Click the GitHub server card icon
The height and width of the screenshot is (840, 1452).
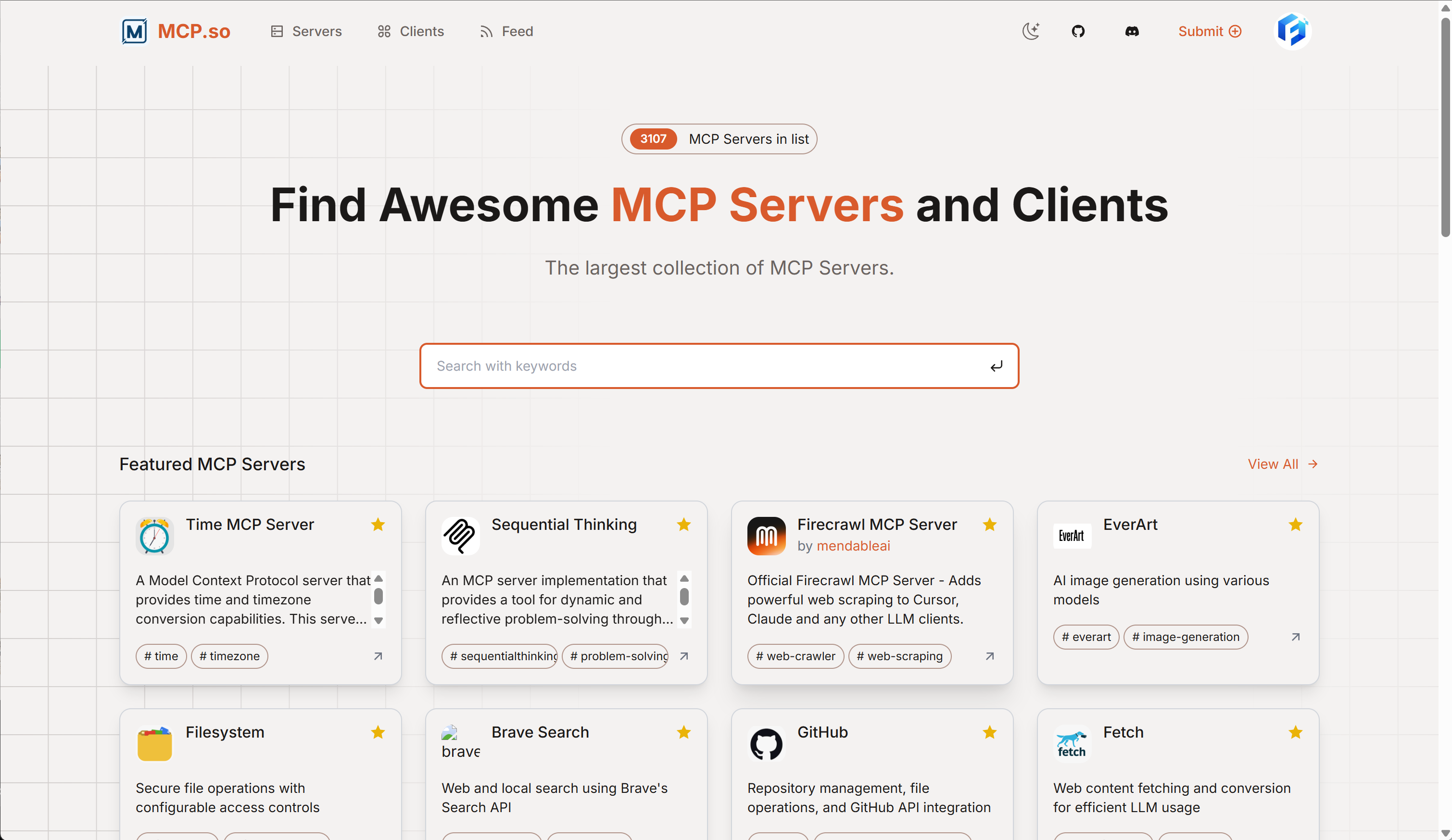point(766,744)
